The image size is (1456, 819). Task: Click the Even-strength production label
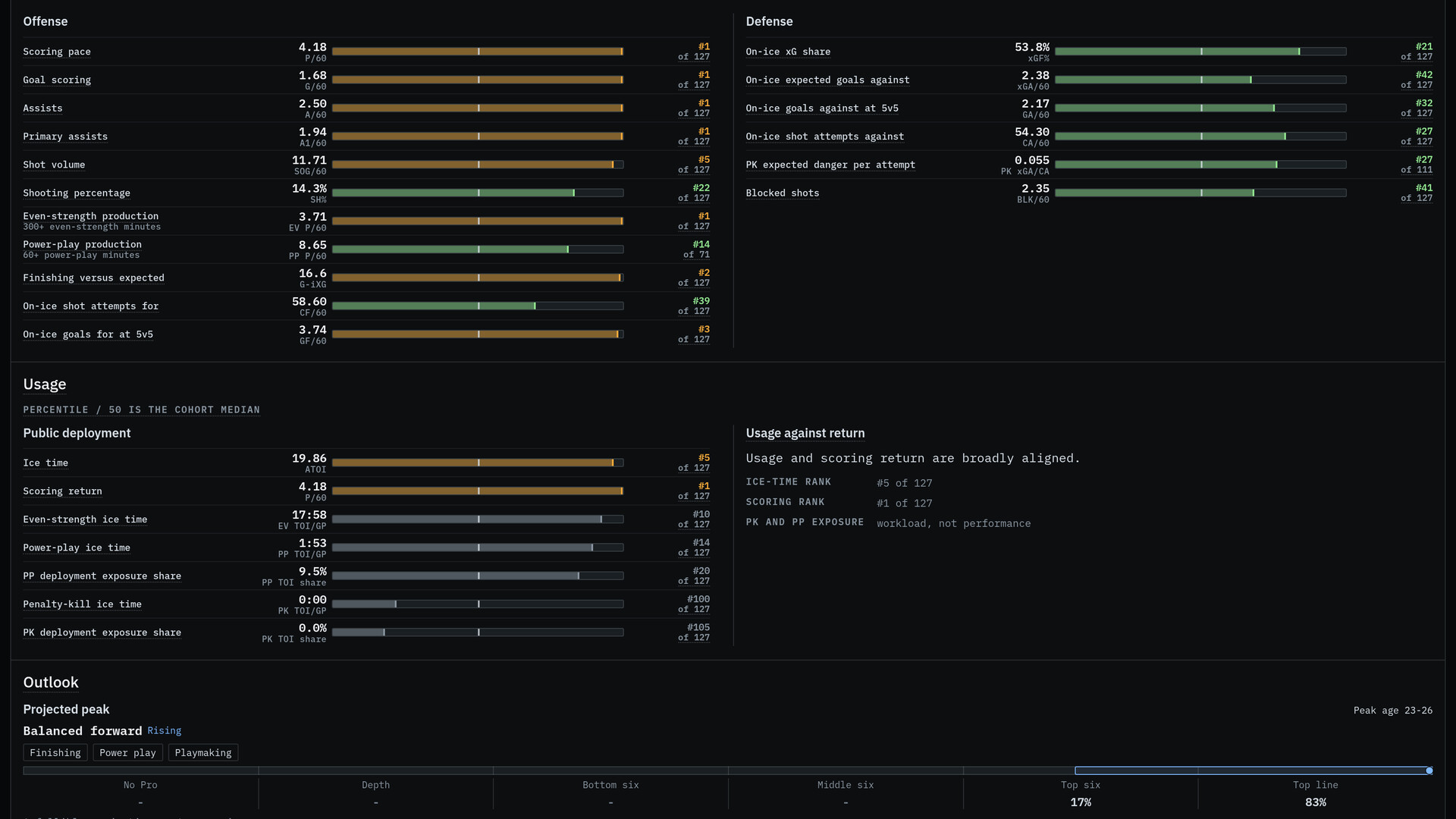[91, 216]
